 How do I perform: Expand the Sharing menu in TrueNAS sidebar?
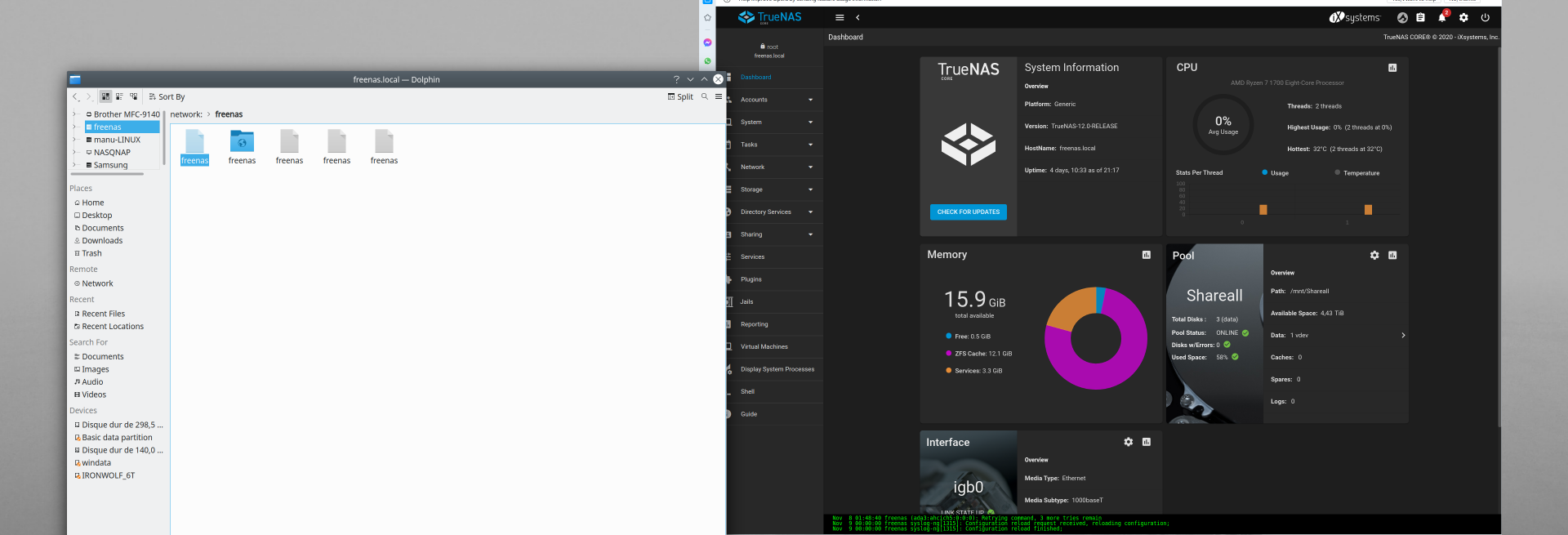click(774, 234)
